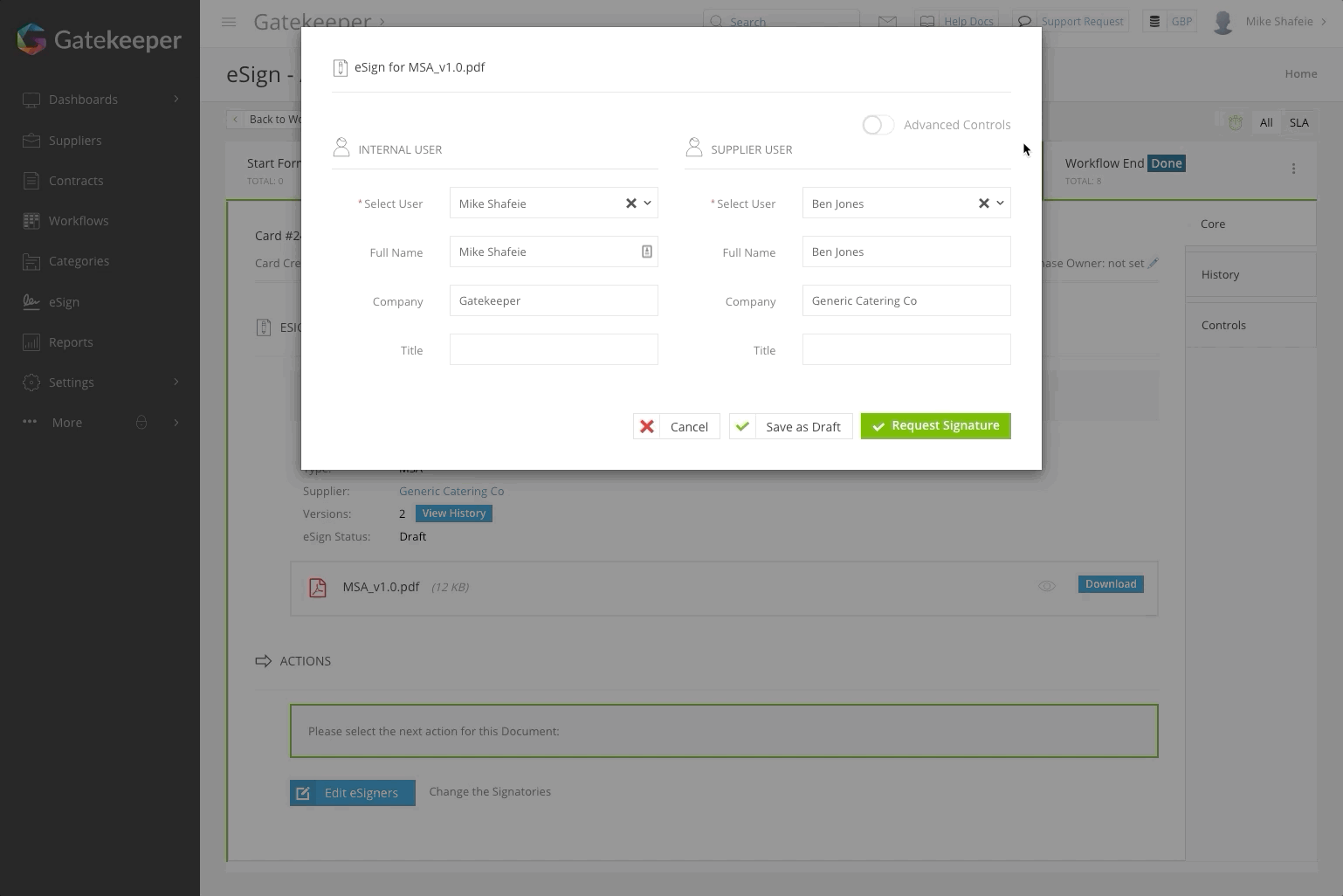Clear the selected supplier user Ben Jones
Screen dimensions: 1343x896
983,203
